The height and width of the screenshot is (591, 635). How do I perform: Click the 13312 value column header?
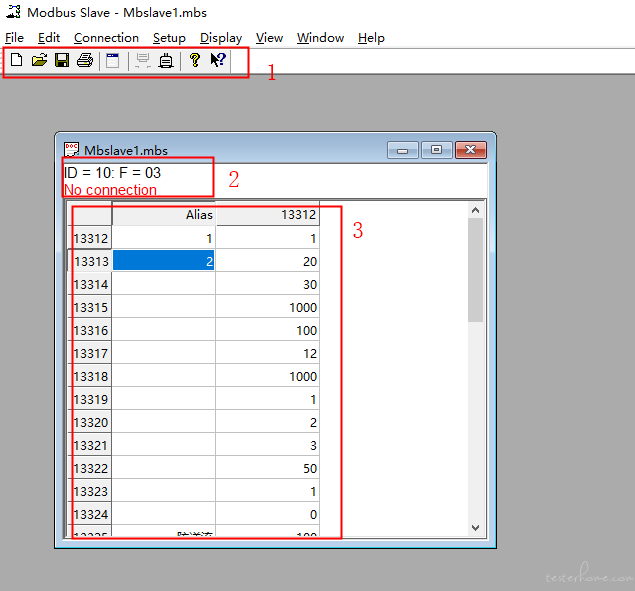(267, 214)
